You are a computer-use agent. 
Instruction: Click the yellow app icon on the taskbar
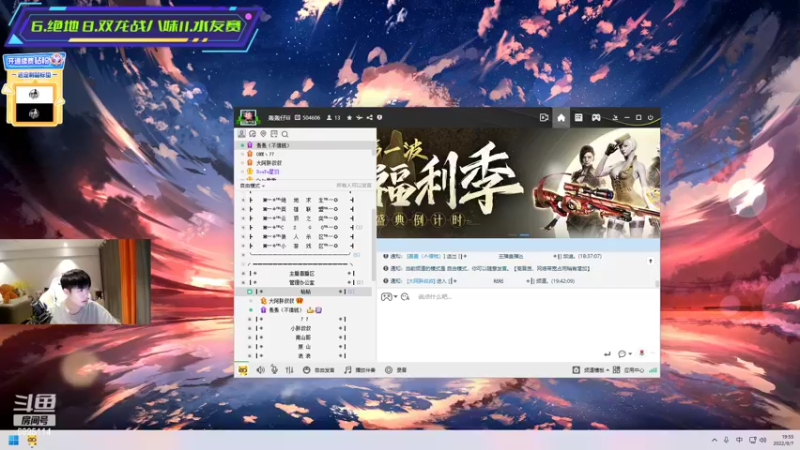tap(32, 440)
